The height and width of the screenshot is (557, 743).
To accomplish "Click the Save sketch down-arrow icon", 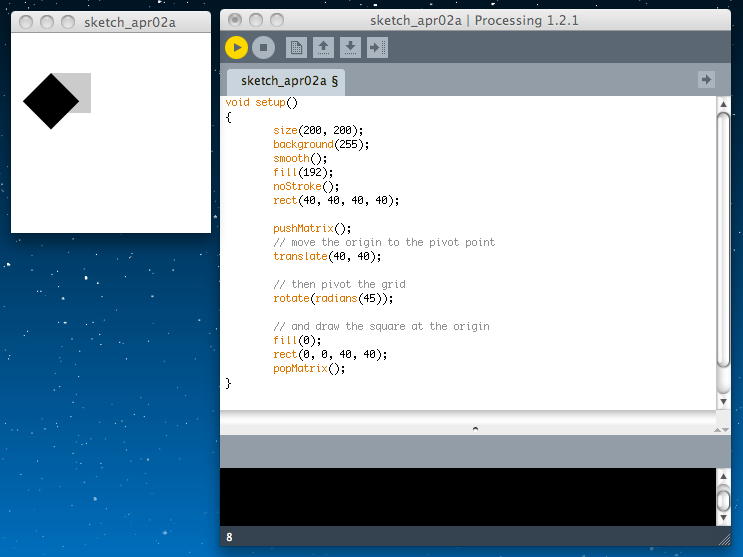I will coord(350,47).
